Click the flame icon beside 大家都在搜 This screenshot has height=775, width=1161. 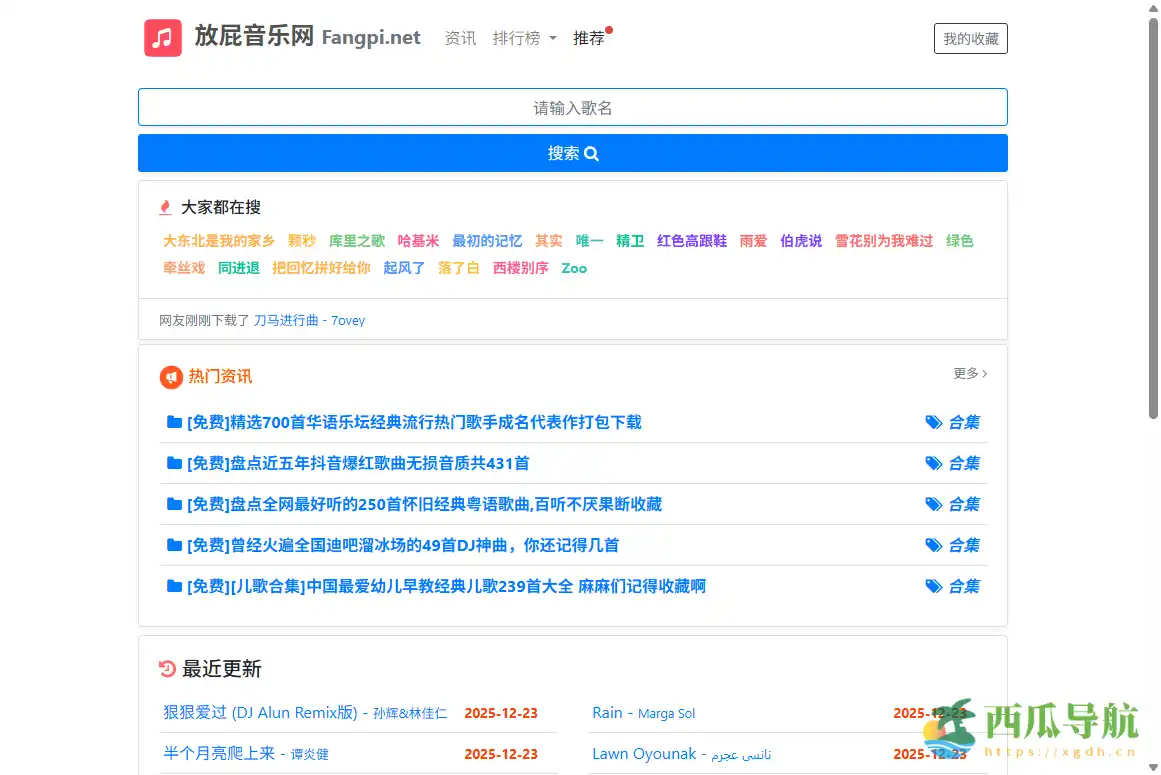(x=164, y=207)
